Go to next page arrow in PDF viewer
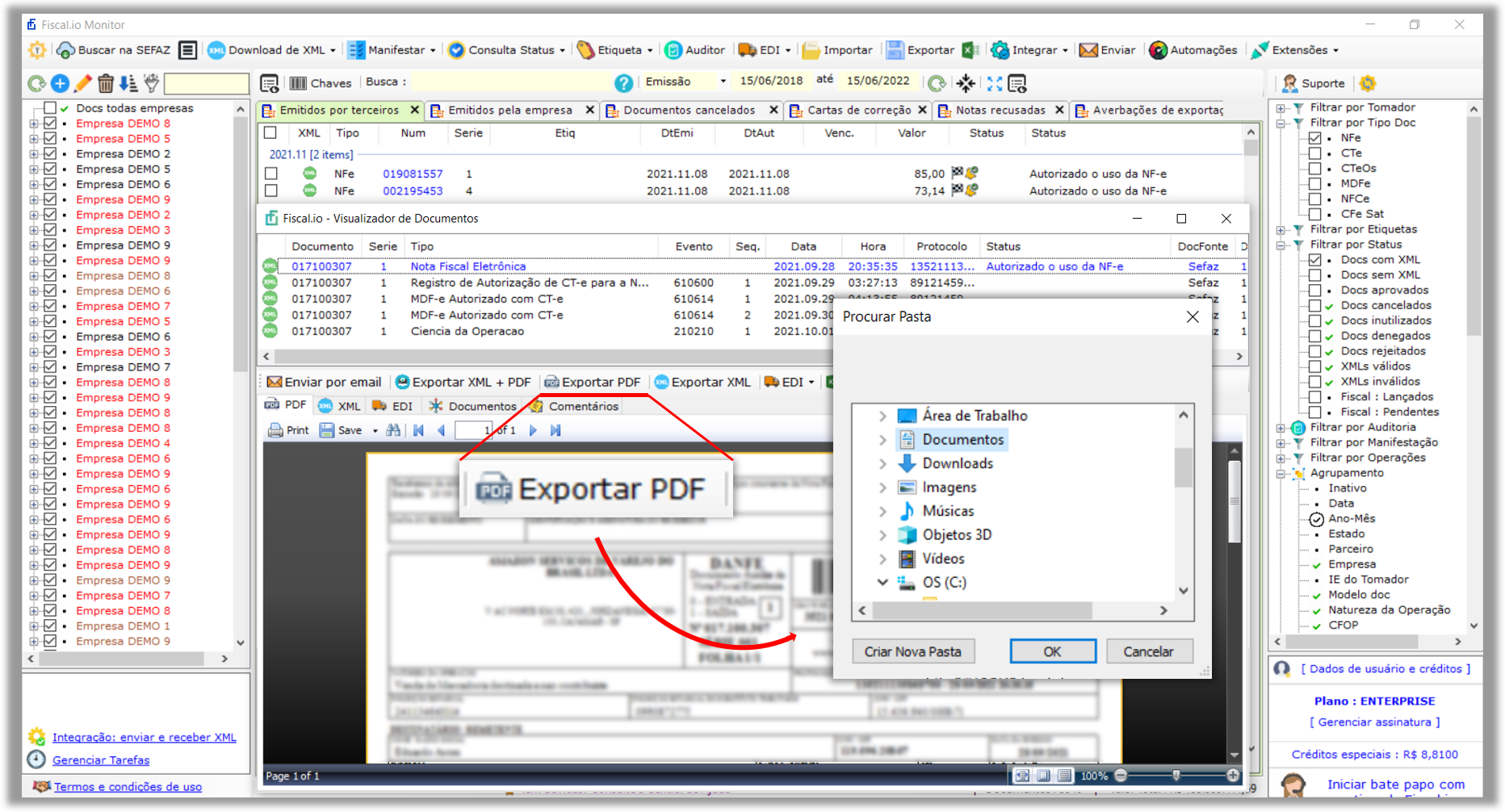1505x812 pixels. pyautogui.click(x=533, y=430)
